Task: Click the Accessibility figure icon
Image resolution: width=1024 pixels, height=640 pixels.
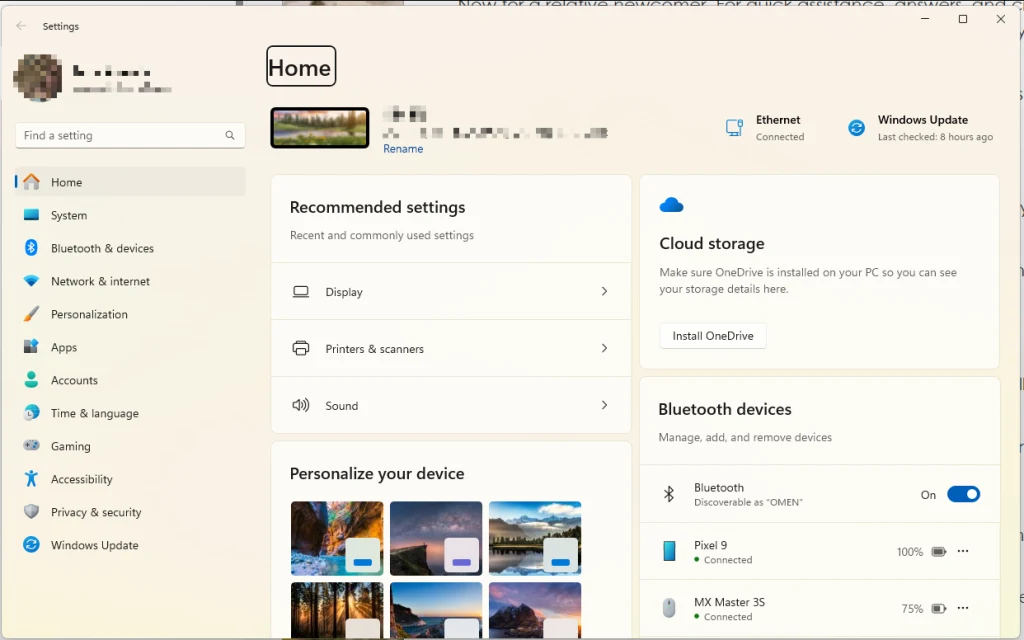Action: pos(31,479)
